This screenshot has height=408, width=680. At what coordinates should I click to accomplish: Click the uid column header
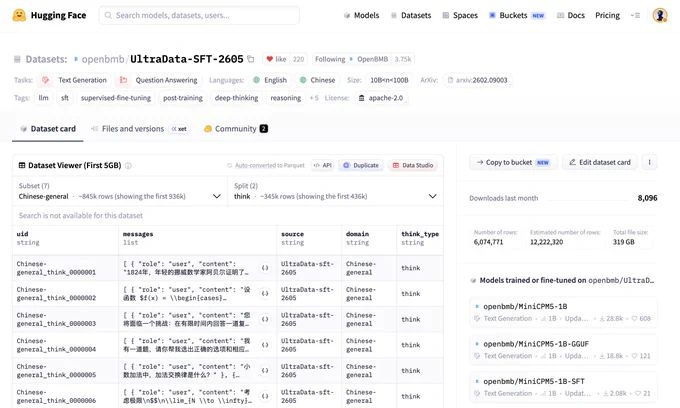[65, 238]
